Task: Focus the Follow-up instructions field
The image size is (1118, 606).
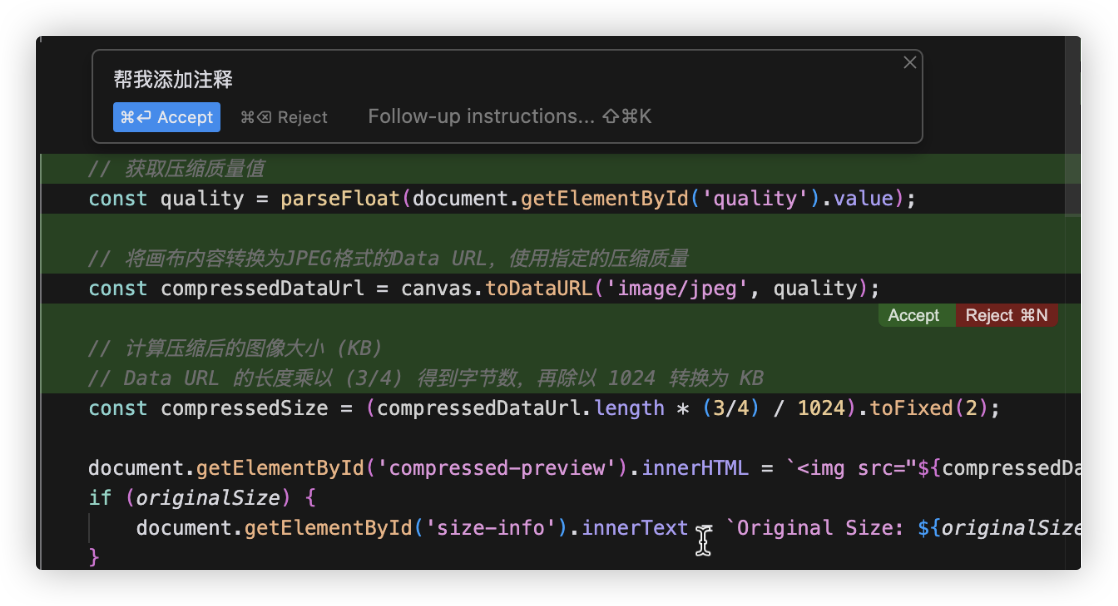Action: click(480, 117)
